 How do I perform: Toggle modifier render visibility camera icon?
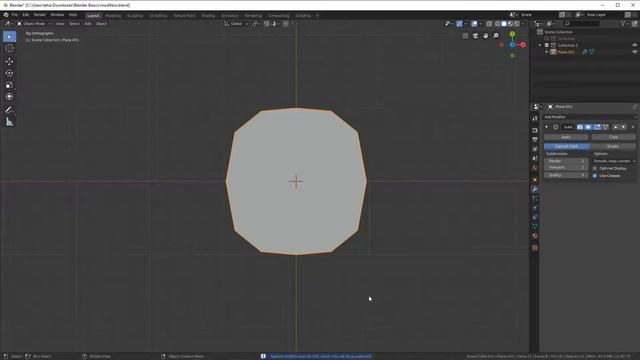[x=580, y=127]
